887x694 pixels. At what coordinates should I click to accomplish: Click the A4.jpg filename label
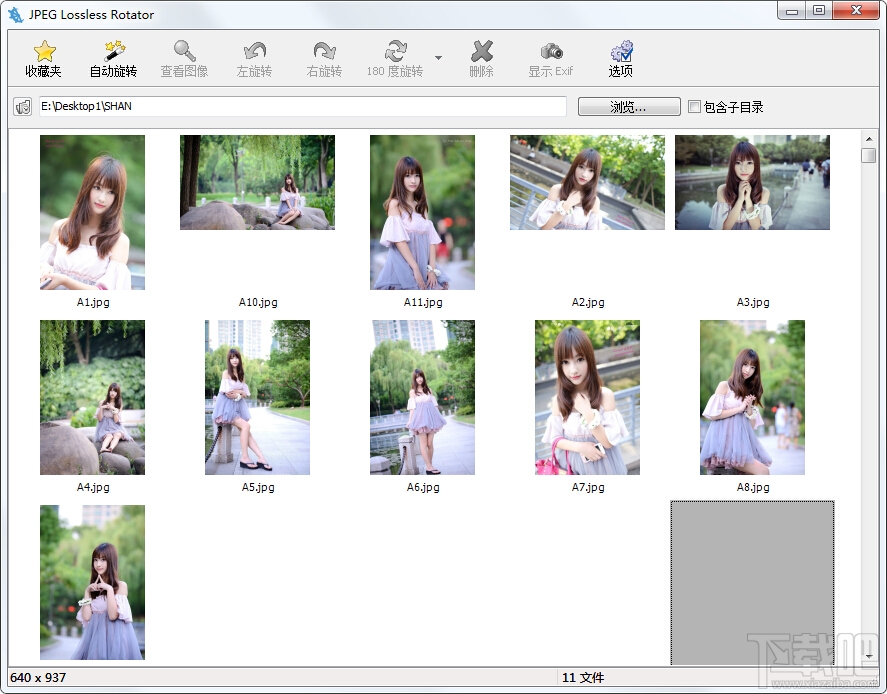coord(93,487)
